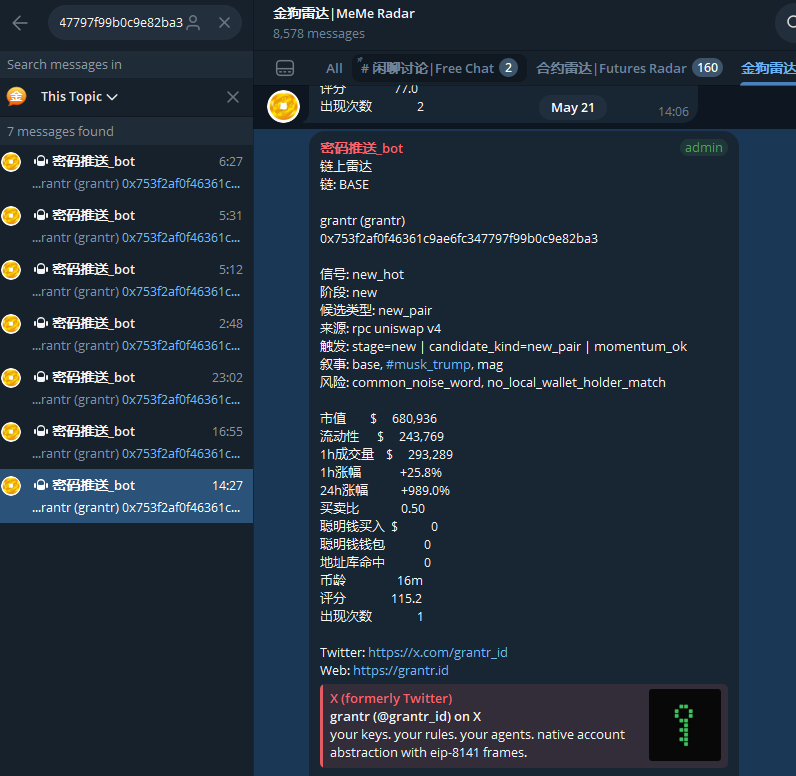Click the May 21 date badge
Viewport: 796px width, 776px height.
tap(572, 108)
